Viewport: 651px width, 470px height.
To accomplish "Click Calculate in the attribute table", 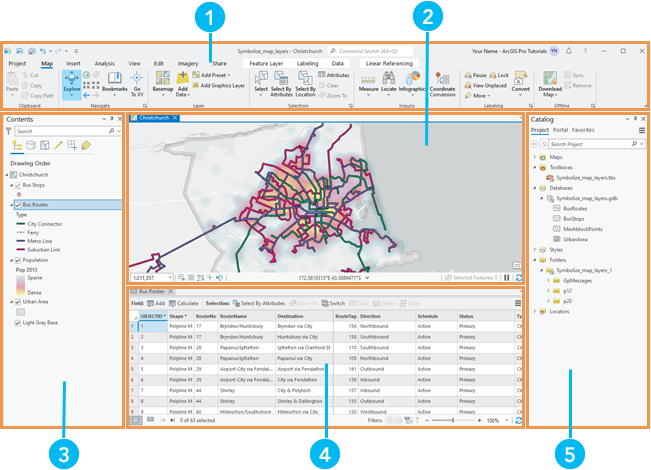I will click(x=184, y=304).
